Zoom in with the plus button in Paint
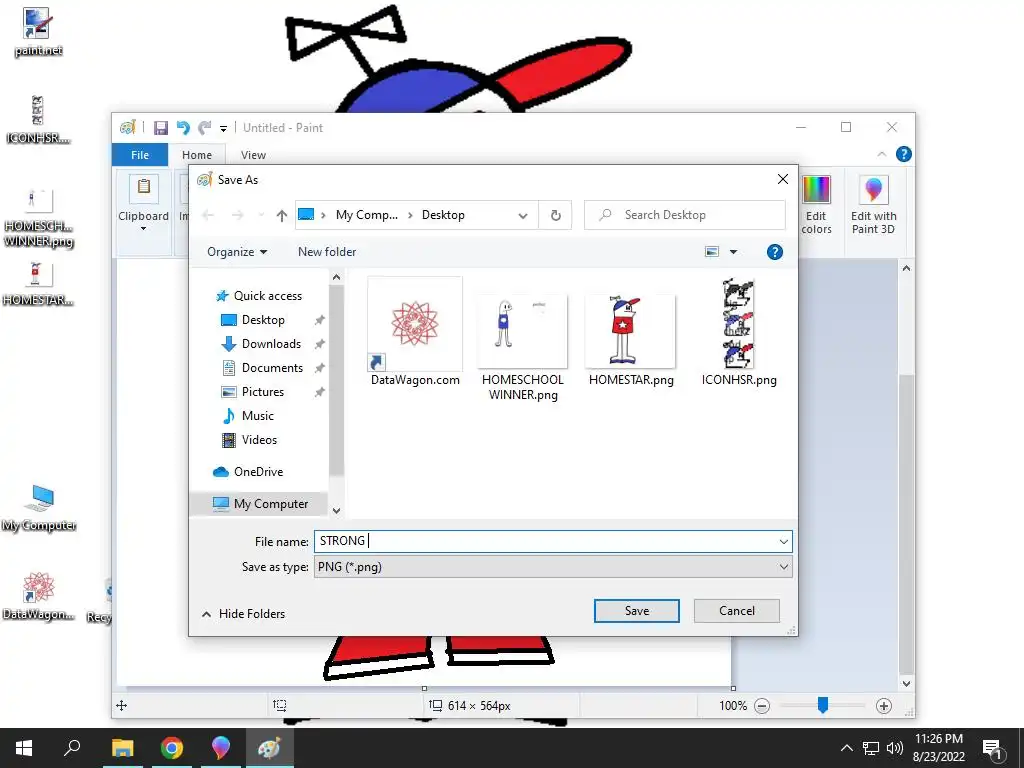The width and height of the screenshot is (1024, 768). 884,706
